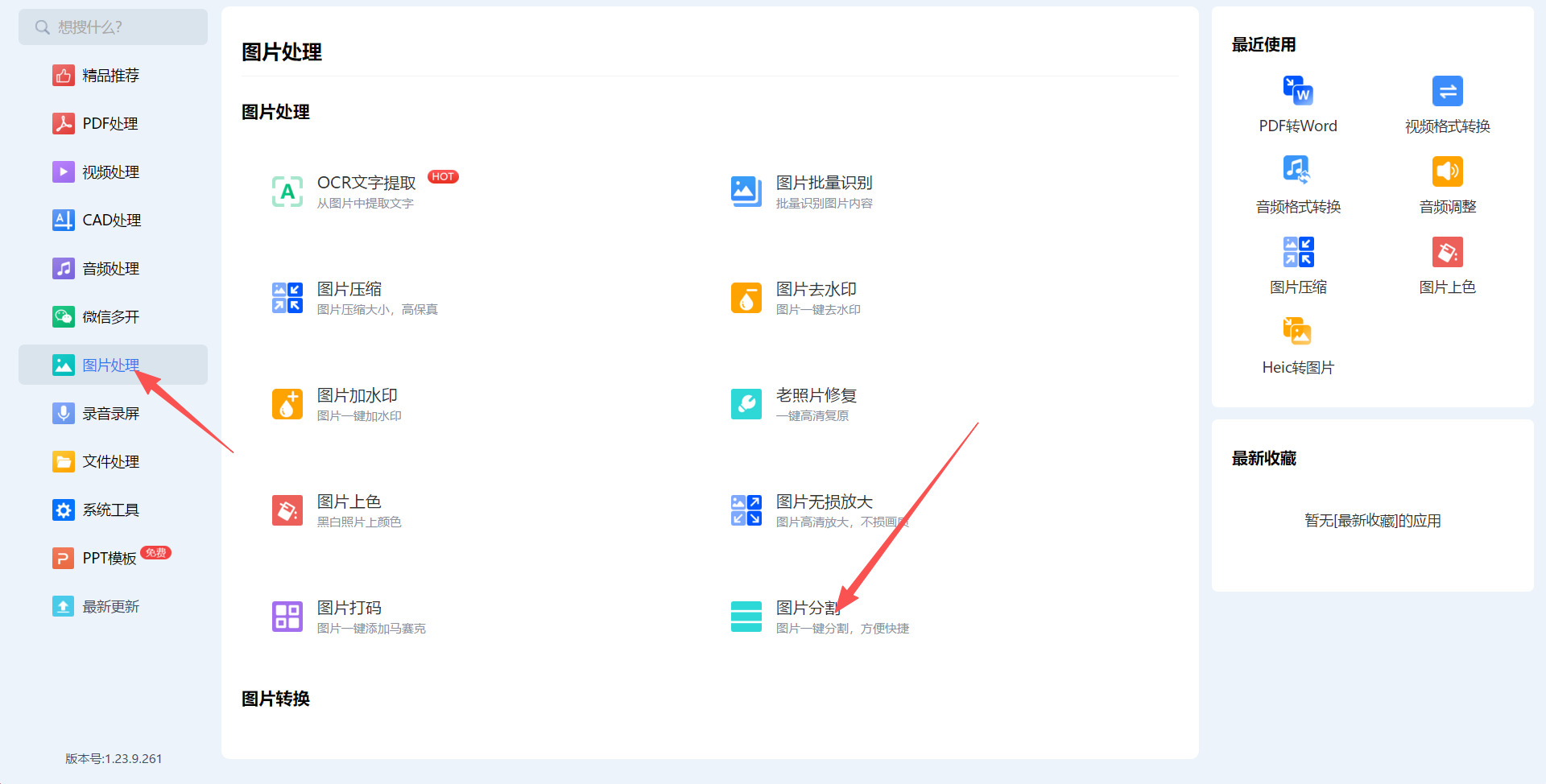Launch 音频格式转换 from recently used

pos(1298,185)
